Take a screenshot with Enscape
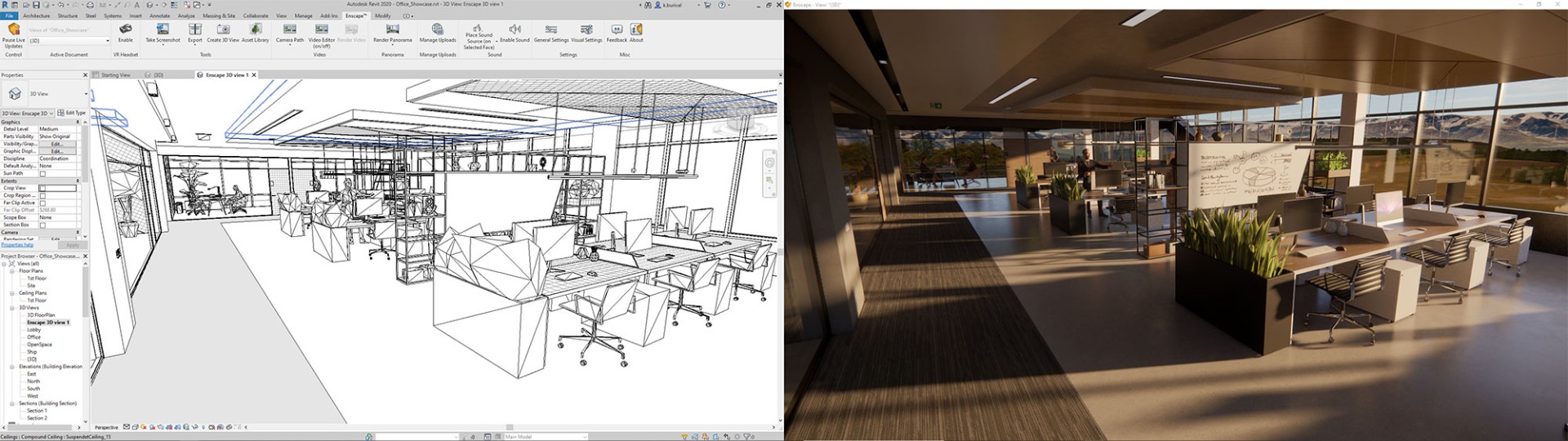This screenshot has height=441, width=1568. tap(163, 29)
